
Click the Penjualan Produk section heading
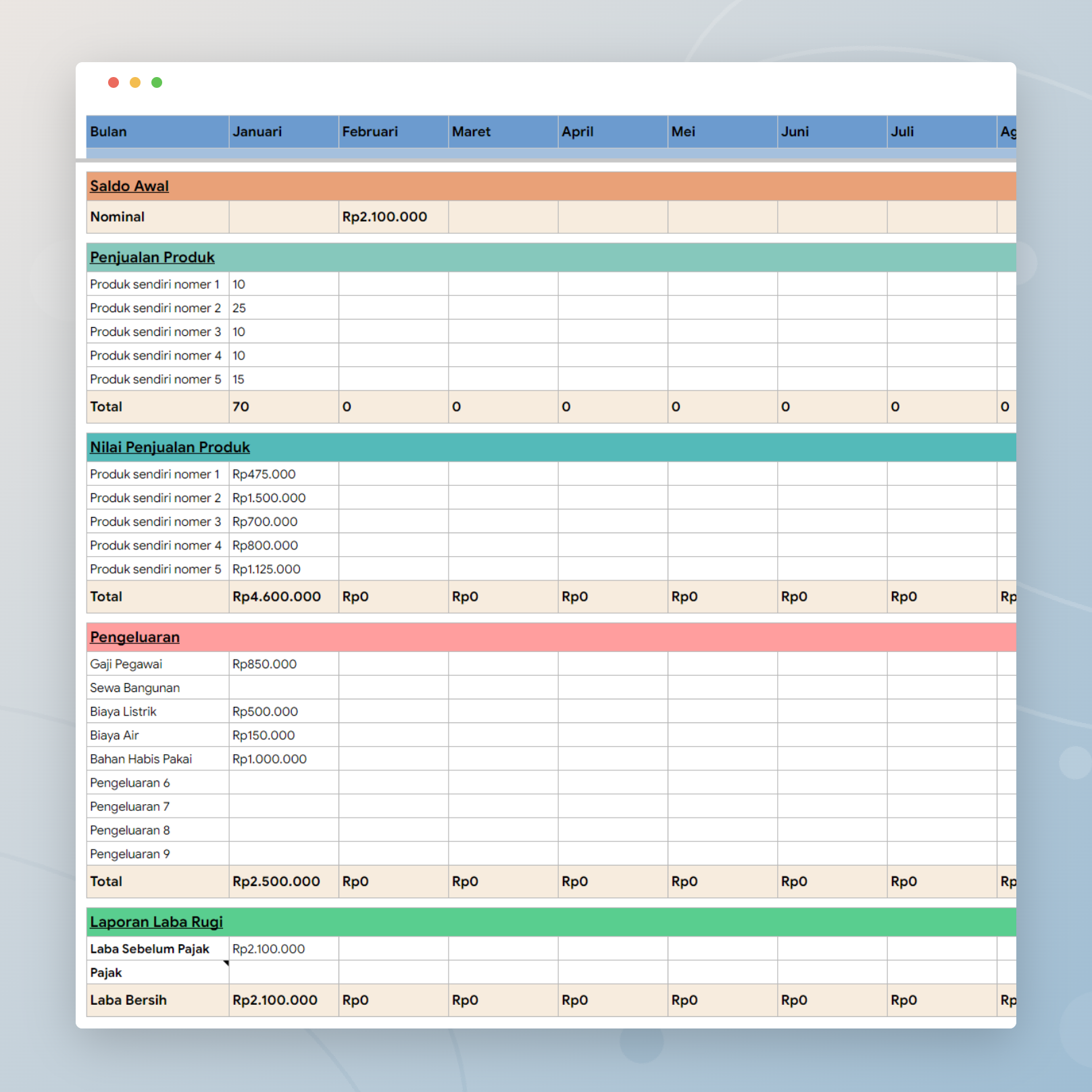click(152, 257)
